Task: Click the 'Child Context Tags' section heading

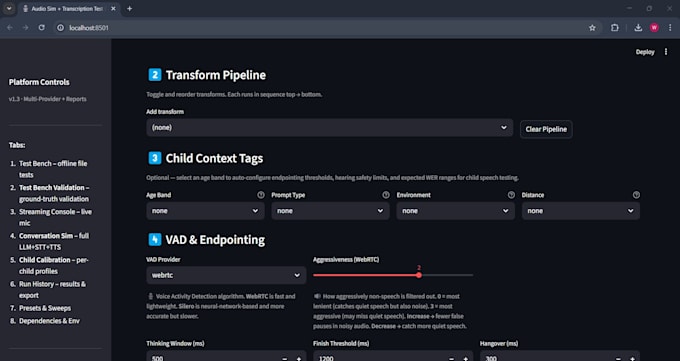Action: pos(214,158)
